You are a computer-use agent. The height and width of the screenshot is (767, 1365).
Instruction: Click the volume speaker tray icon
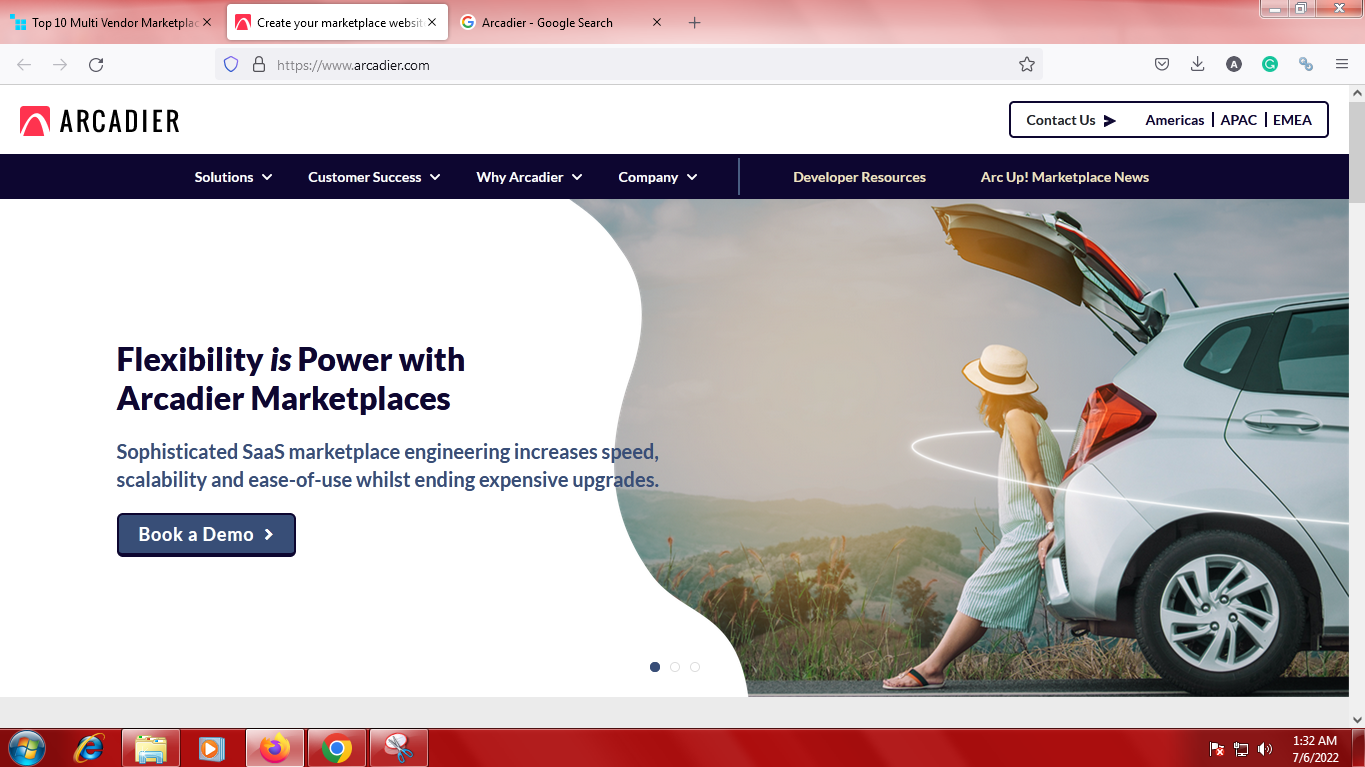1265,749
